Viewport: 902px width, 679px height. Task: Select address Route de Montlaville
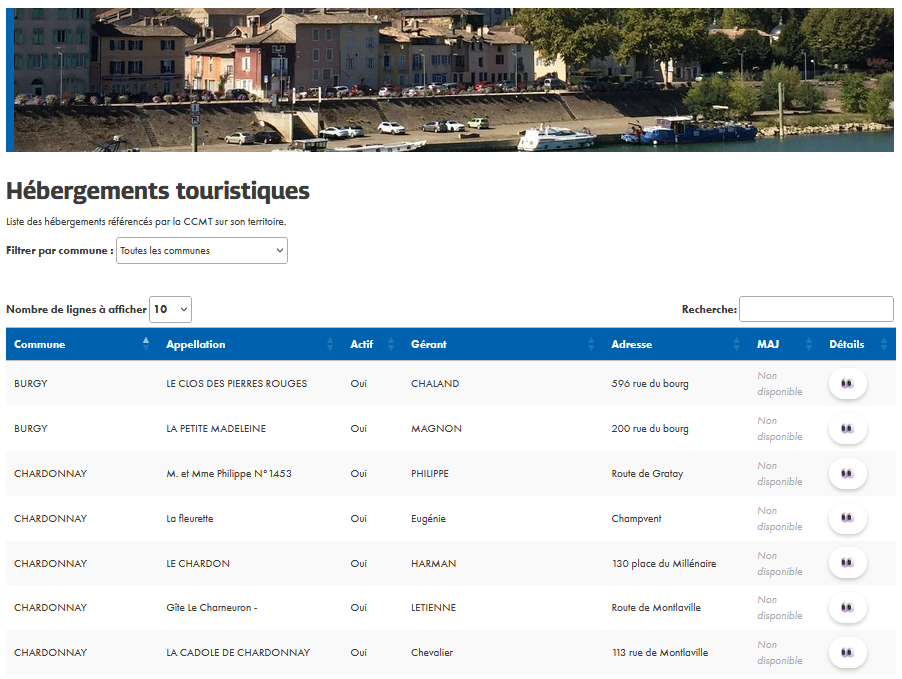pyautogui.click(x=656, y=608)
